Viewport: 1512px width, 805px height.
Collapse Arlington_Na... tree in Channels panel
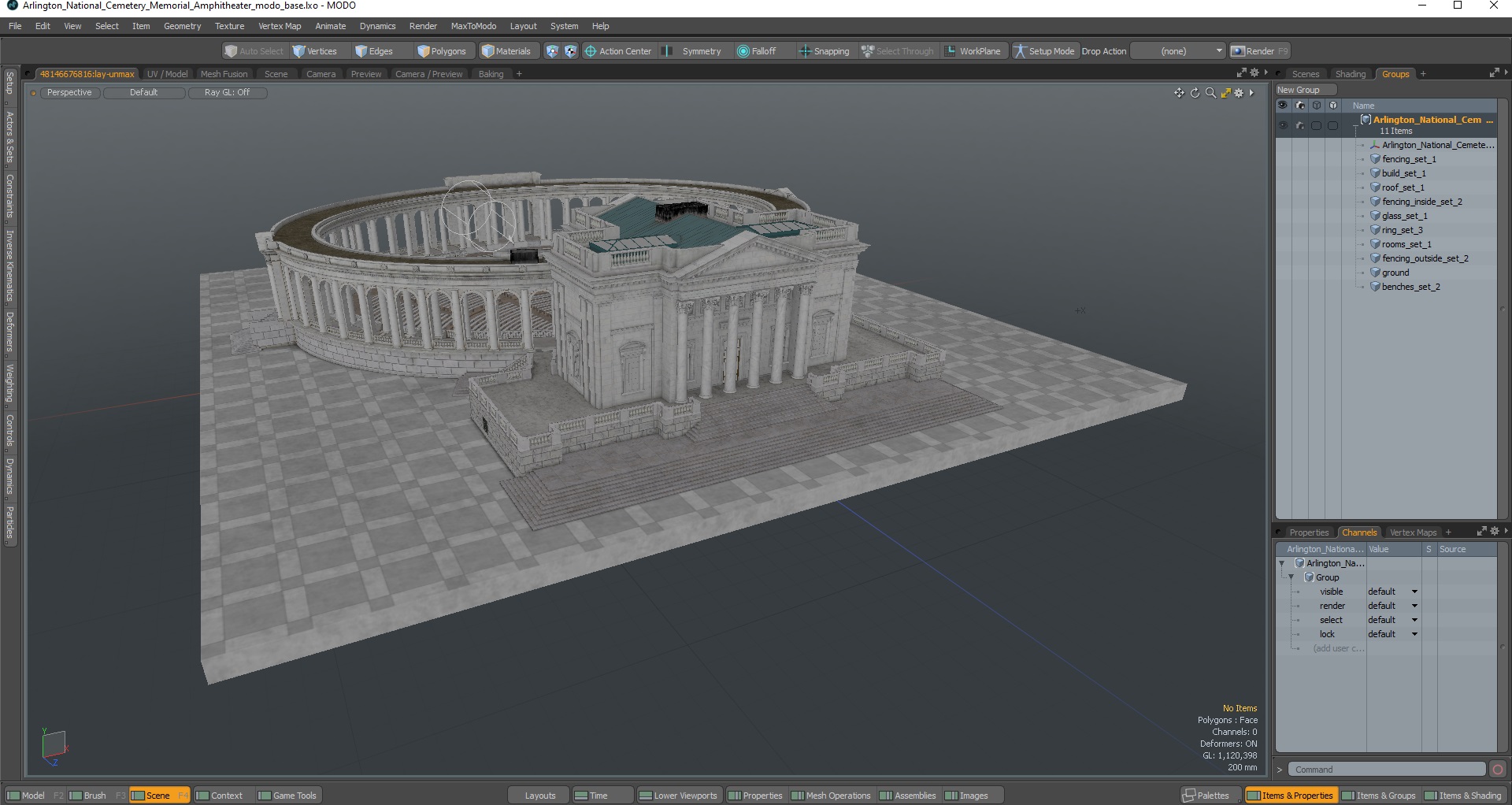[x=1282, y=564]
